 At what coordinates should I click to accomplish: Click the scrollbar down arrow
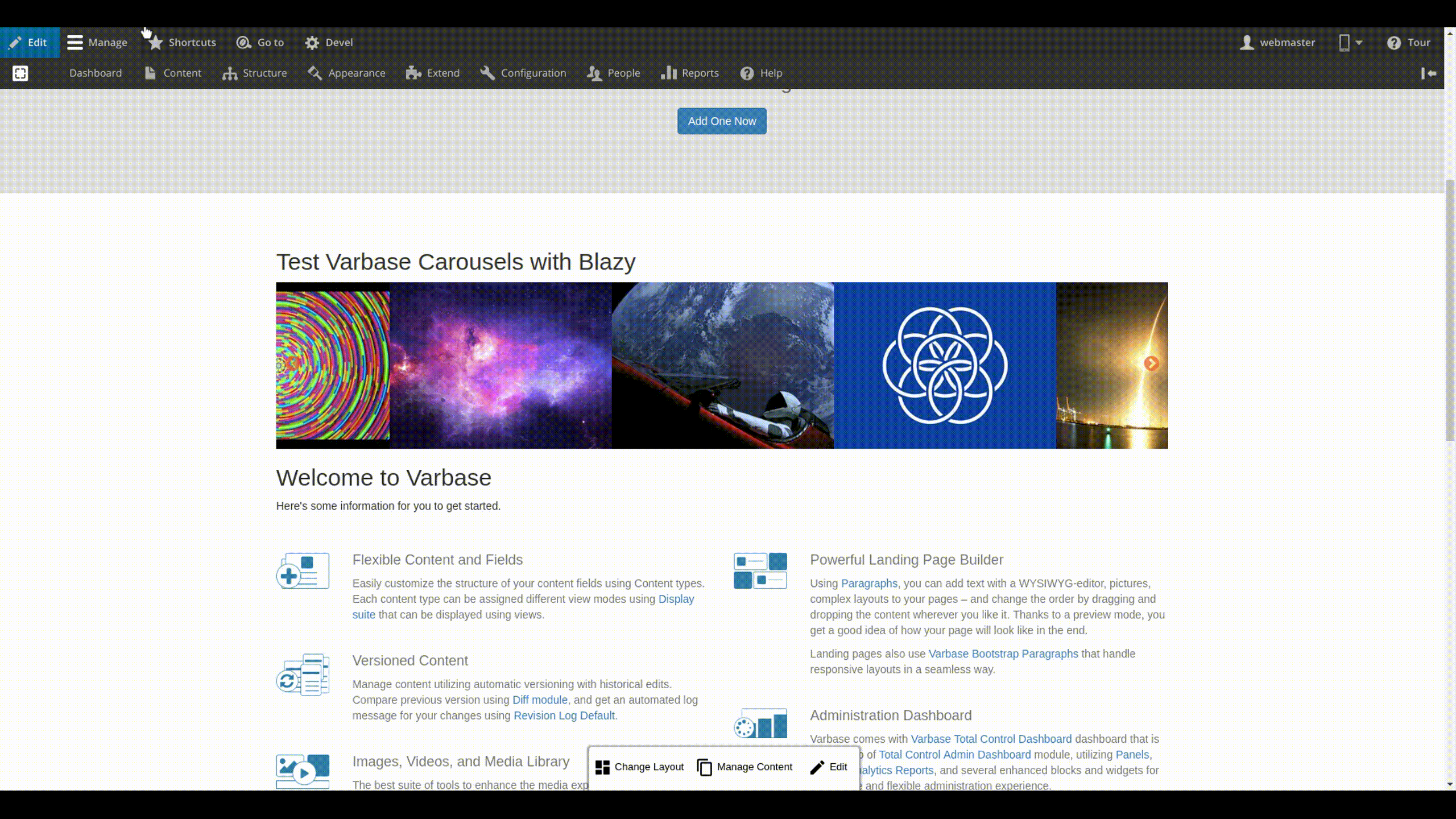(x=1450, y=784)
